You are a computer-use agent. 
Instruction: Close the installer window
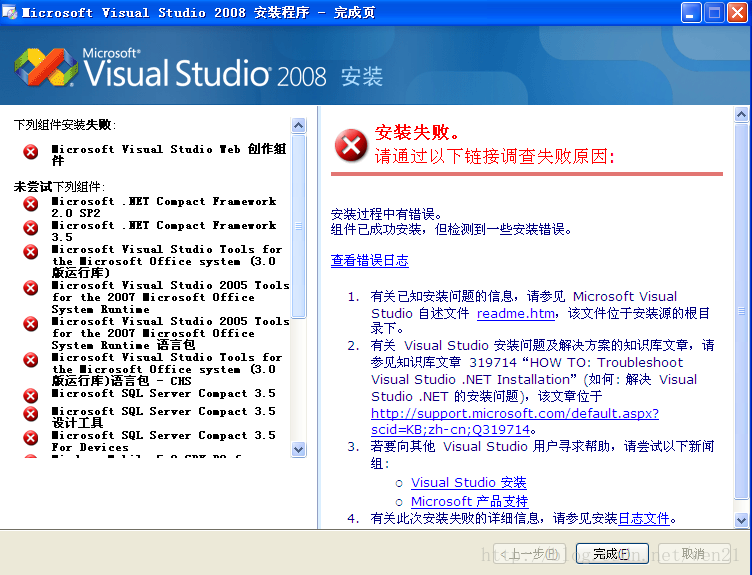[x=738, y=12]
